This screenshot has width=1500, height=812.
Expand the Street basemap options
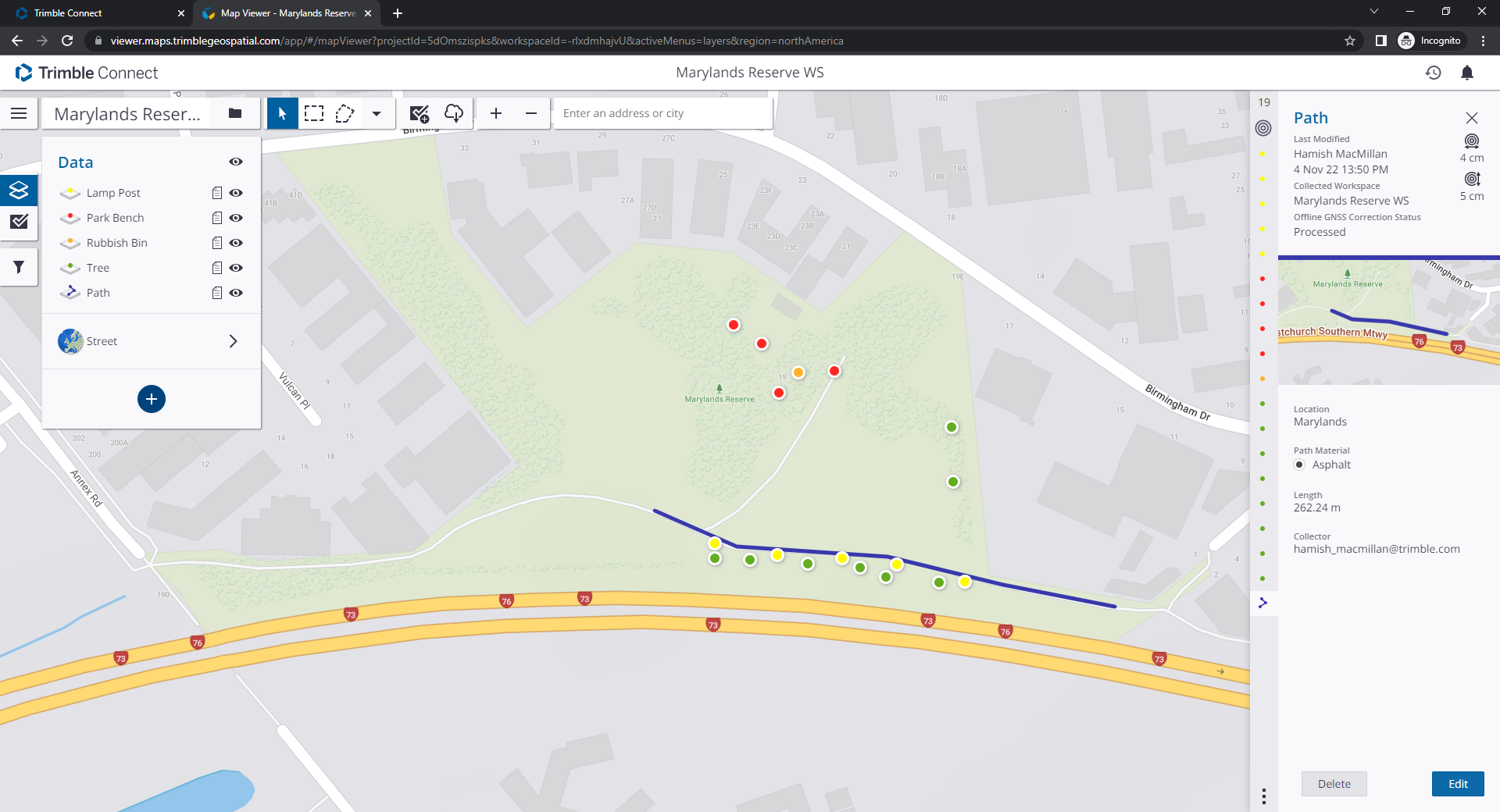233,341
